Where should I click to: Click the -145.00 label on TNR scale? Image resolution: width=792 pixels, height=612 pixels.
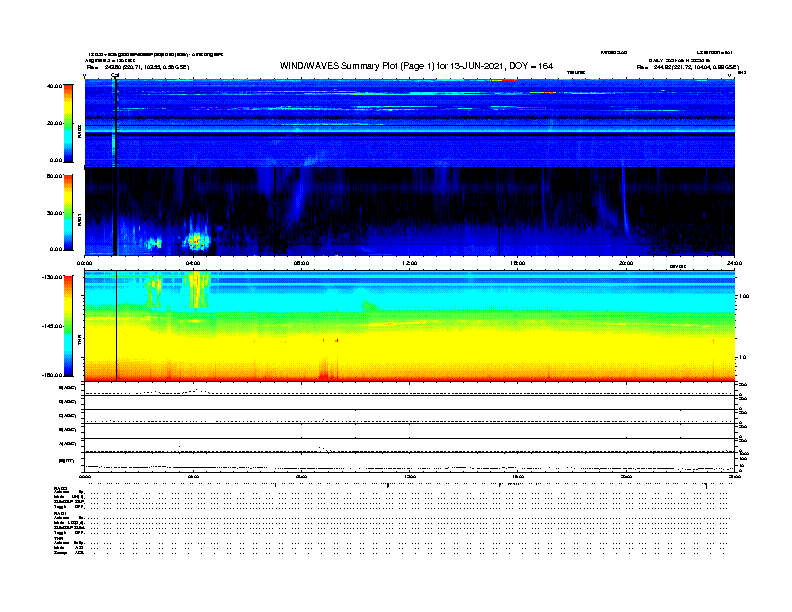point(52,326)
